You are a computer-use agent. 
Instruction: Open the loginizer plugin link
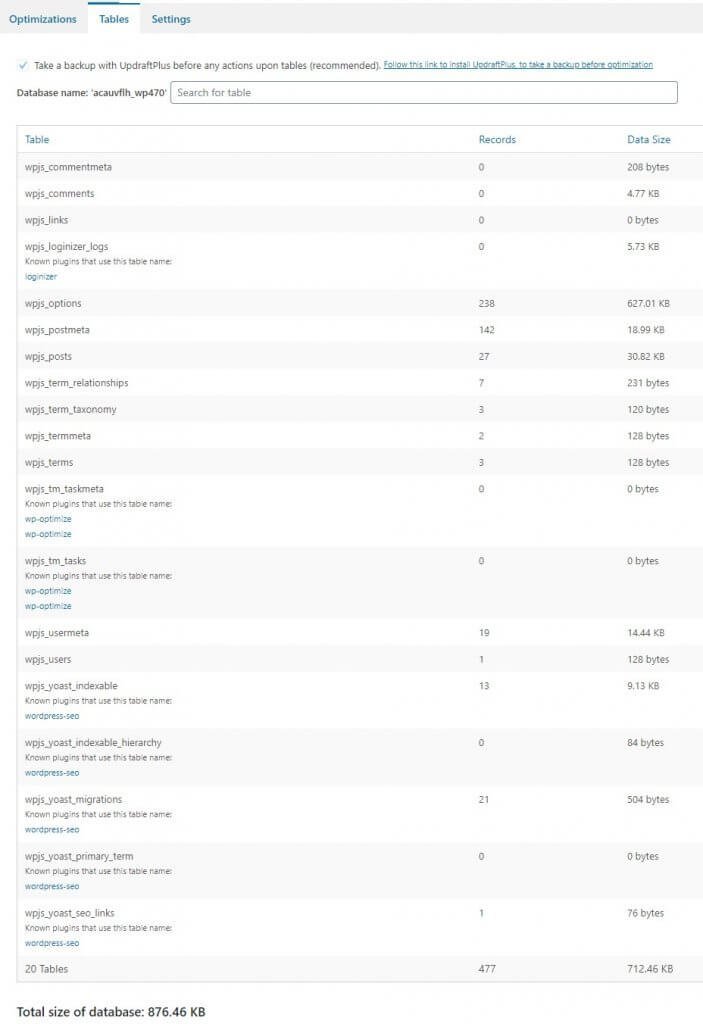click(41, 276)
